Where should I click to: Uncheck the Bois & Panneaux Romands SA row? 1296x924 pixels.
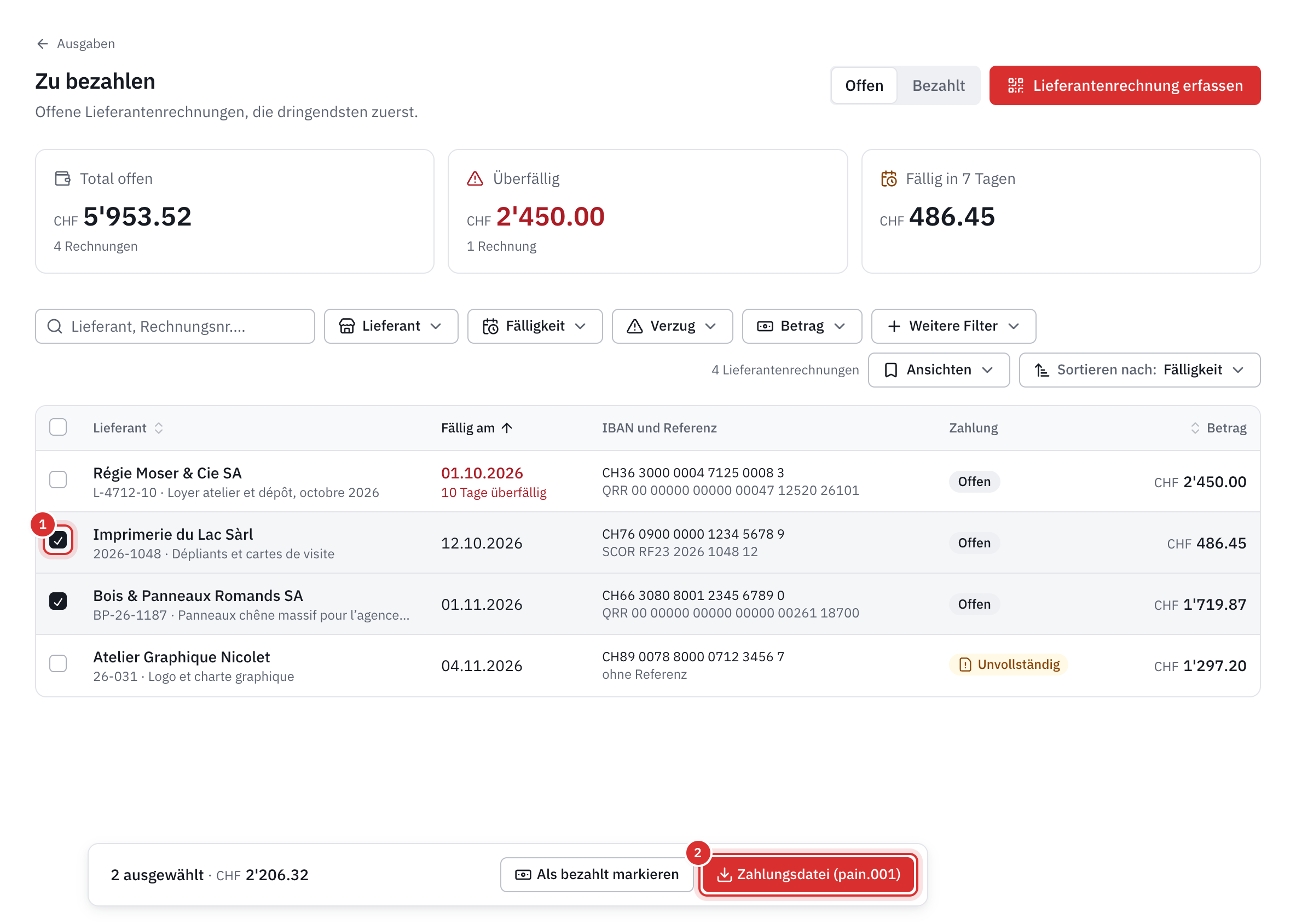point(58,602)
